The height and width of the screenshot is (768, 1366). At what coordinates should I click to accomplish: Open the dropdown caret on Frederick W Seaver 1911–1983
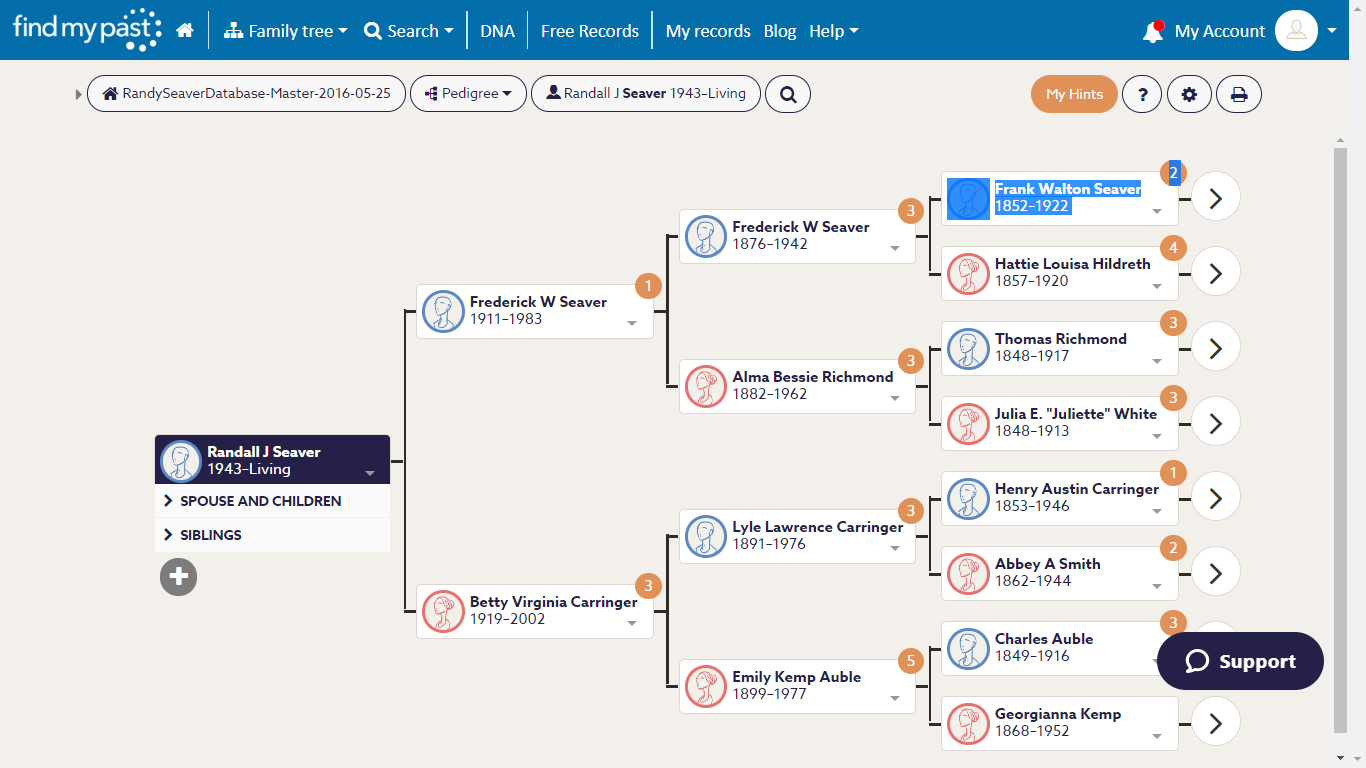(x=631, y=322)
